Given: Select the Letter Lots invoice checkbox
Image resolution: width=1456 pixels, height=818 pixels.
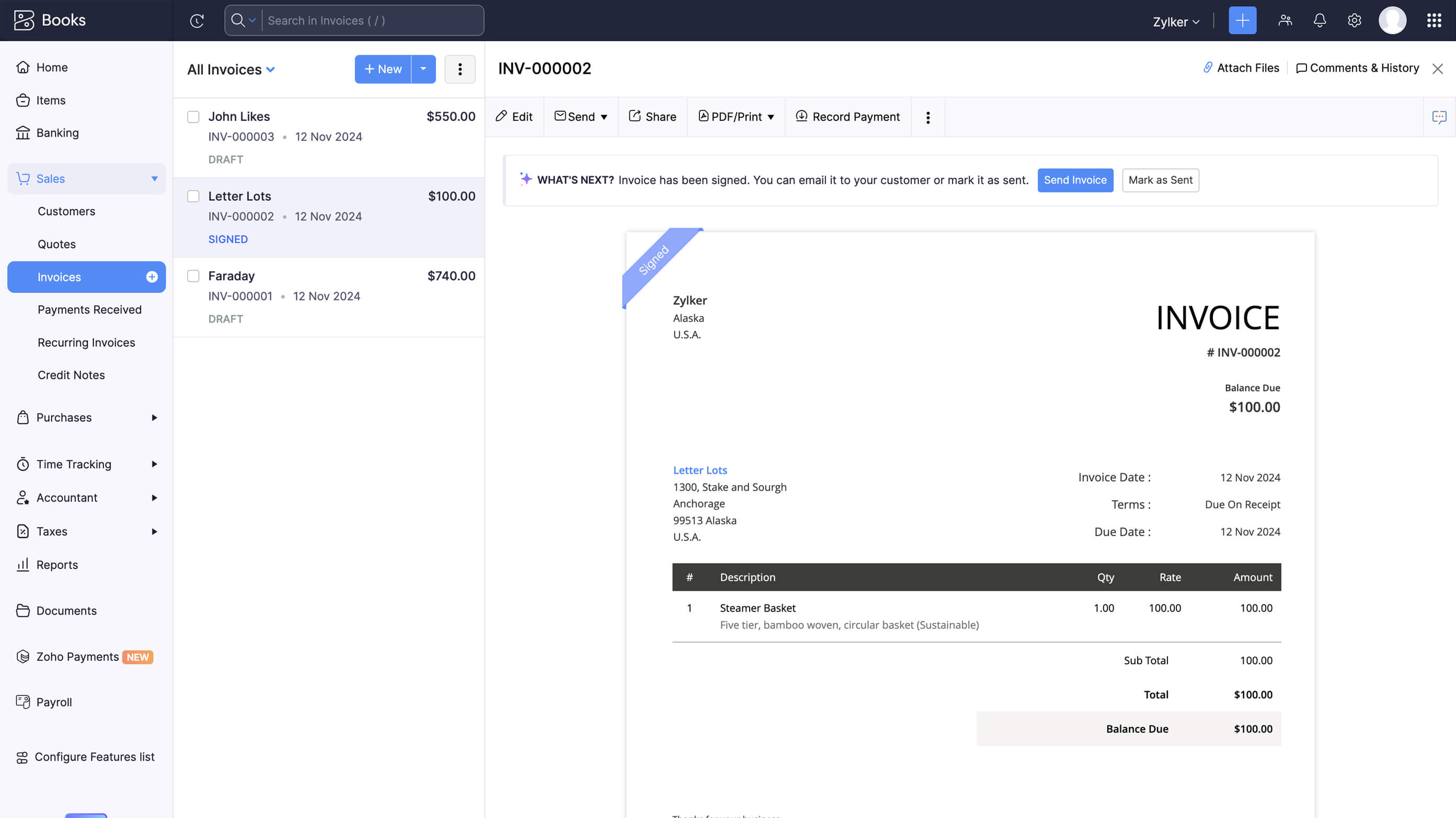Looking at the screenshot, I should (x=193, y=197).
